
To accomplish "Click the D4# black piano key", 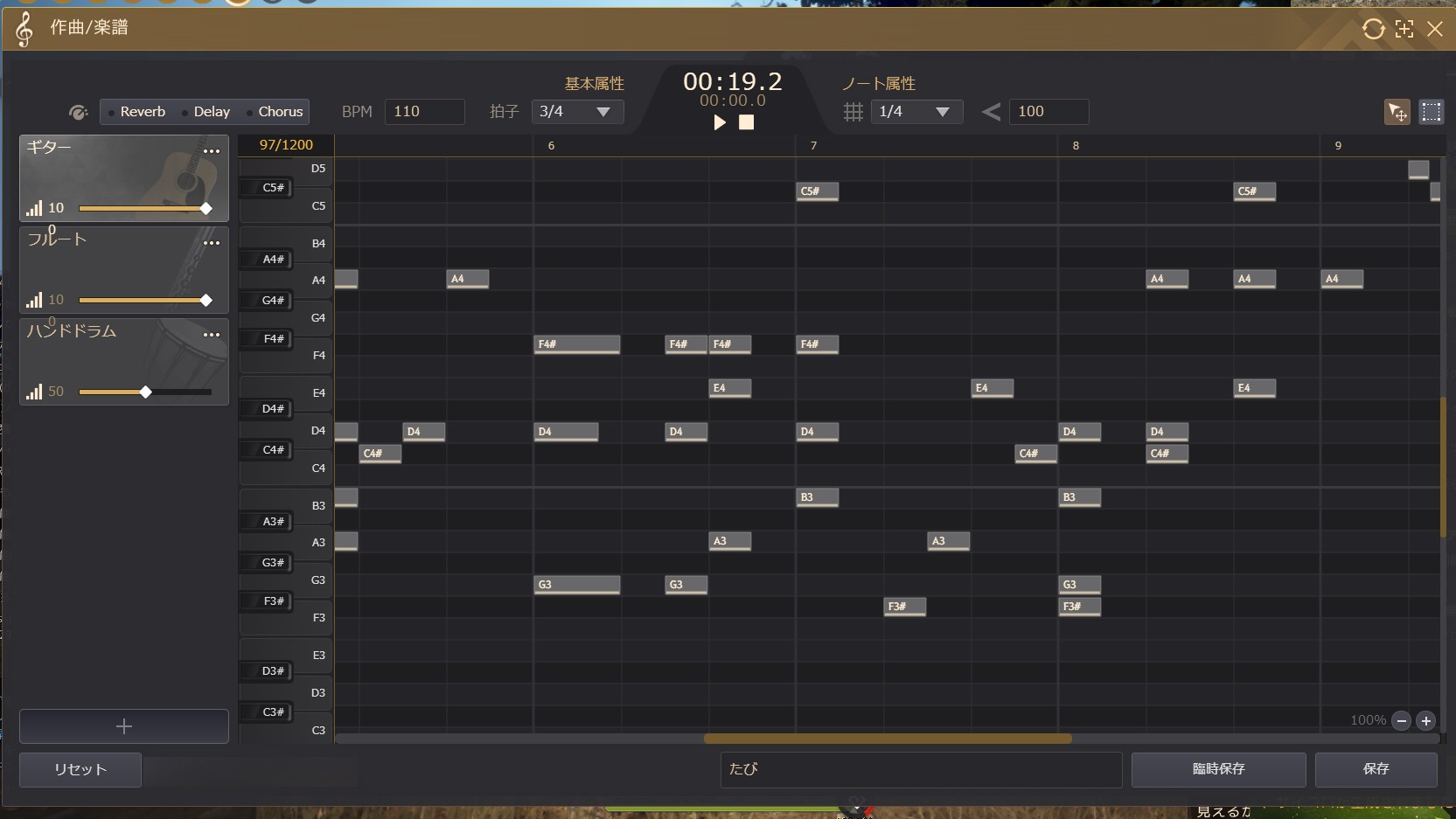I will click(266, 409).
